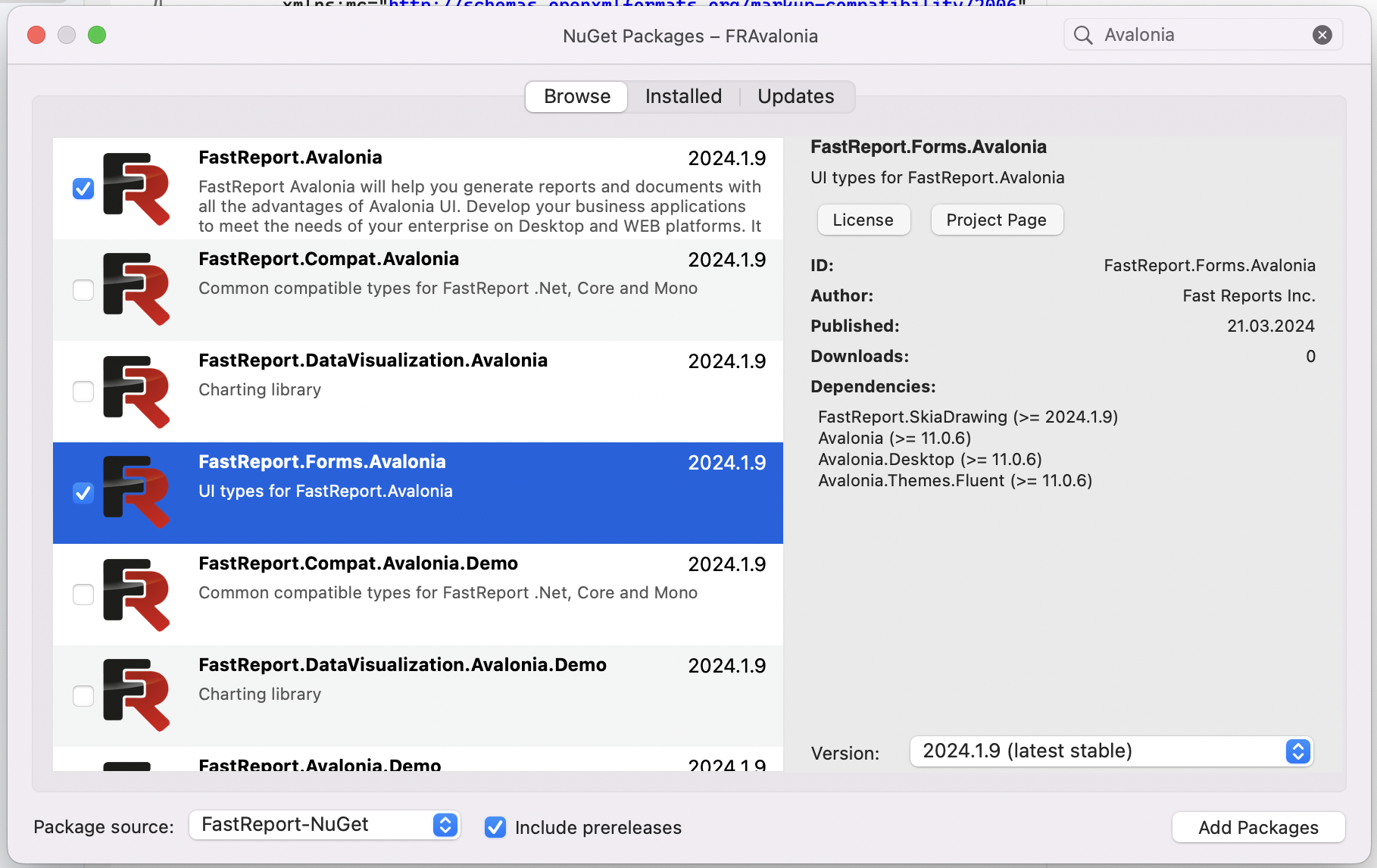
Task: Clear the Avalonia search text
Action: [1322, 35]
